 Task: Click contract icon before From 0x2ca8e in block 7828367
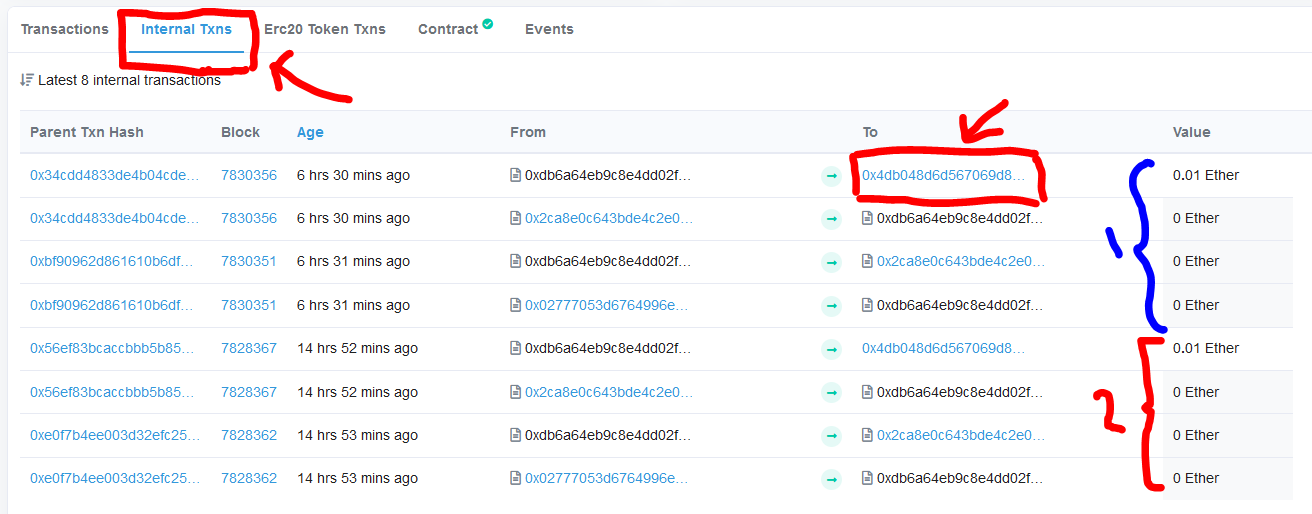516,393
